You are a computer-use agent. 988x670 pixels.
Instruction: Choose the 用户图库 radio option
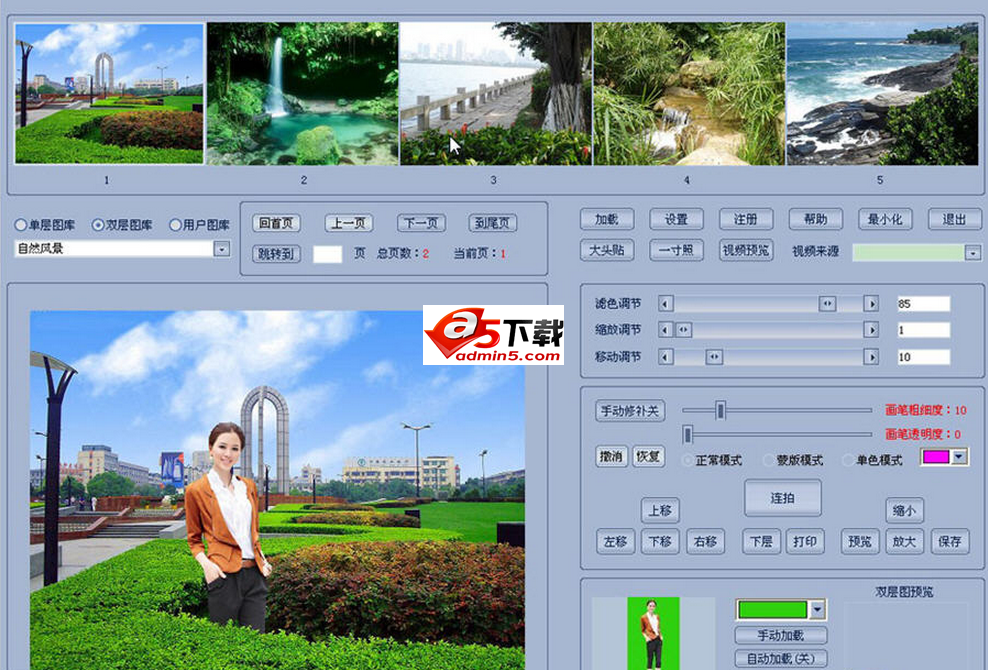coord(176,225)
